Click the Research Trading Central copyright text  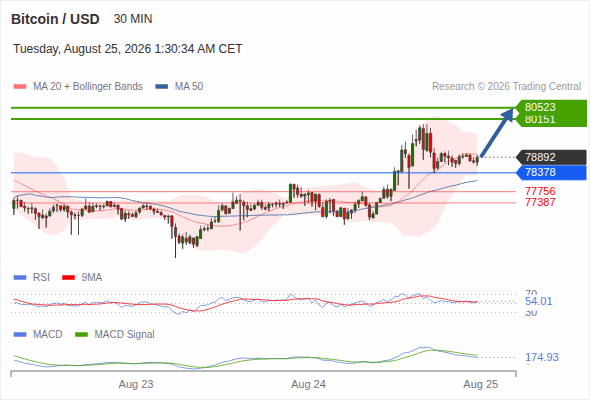pyautogui.click(x=506, y=87)
